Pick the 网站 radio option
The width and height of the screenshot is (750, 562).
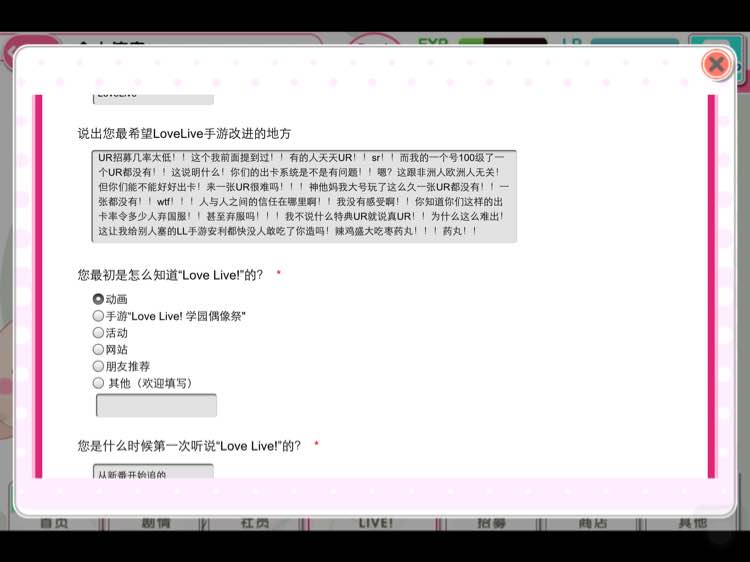98,349
